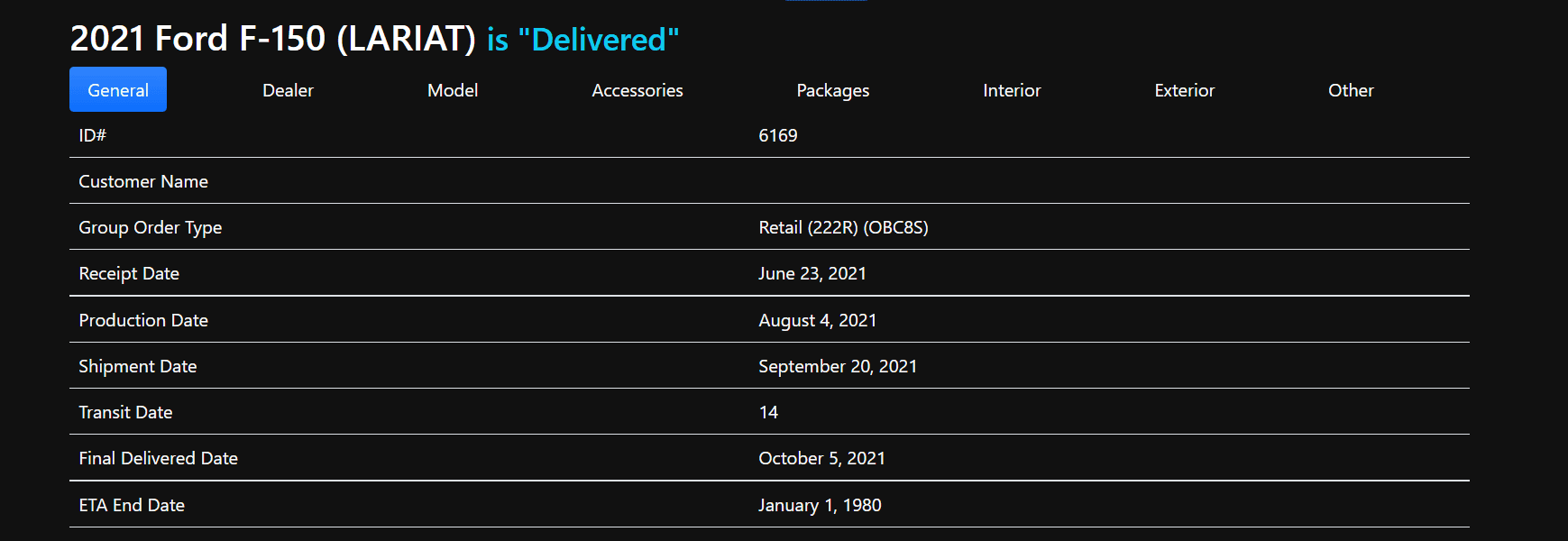The width and height of the screenshot is (1568, 541).
Task: Select the Final Delivered Date value October 5, 2021
Action: tap(821, 458)
